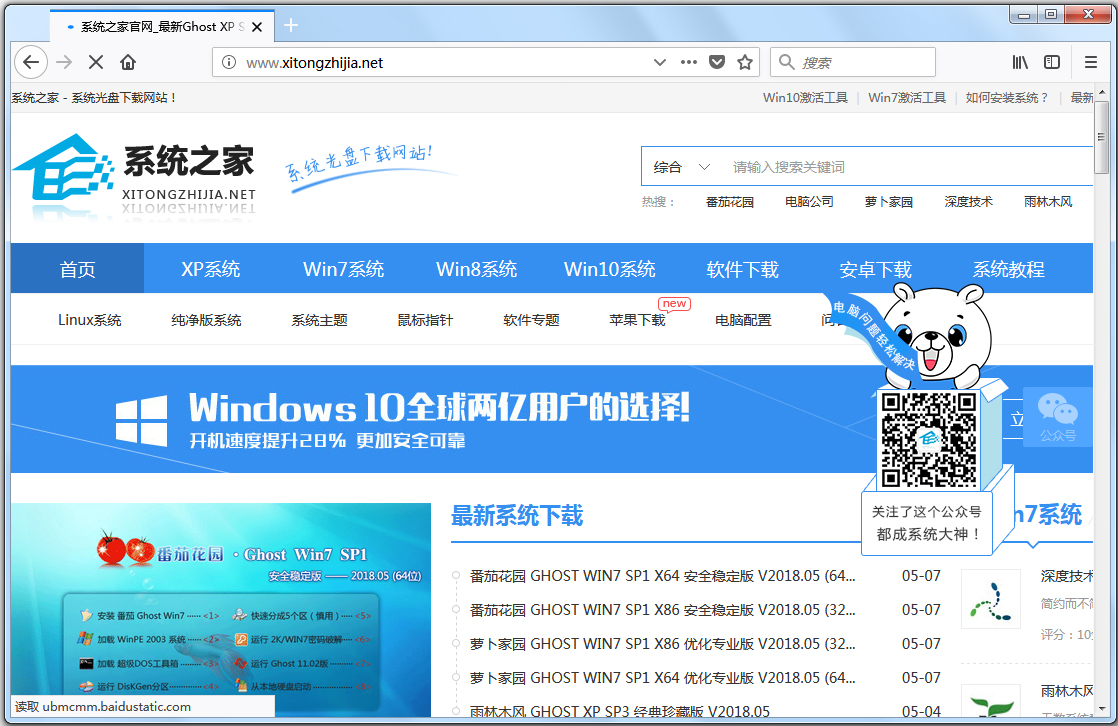The image size is (1118, 726).
Task: Click hot search 番茄花园 link
Action: point(729,202)
